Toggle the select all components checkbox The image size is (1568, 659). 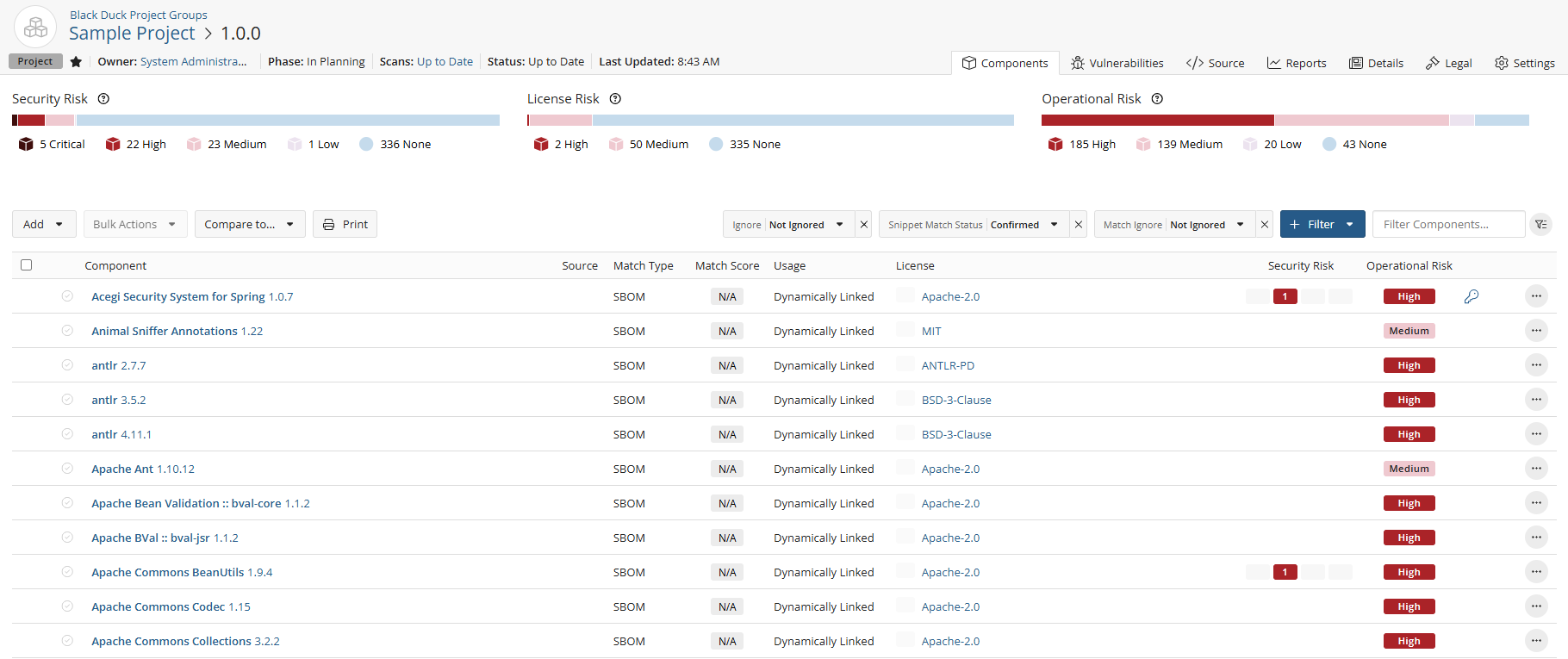[27, 265]
